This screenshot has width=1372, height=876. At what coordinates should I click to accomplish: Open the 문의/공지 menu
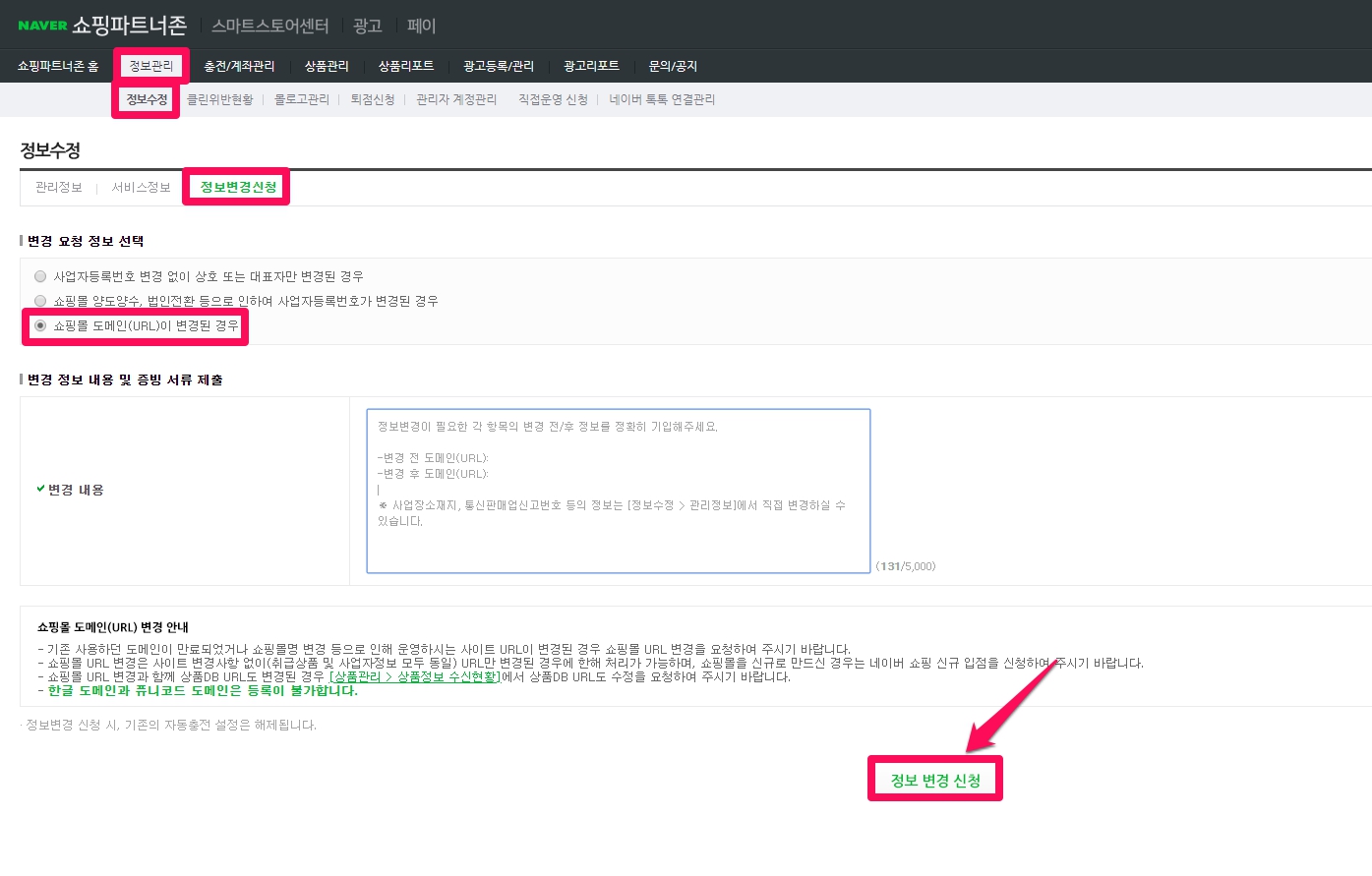[673, 66]
